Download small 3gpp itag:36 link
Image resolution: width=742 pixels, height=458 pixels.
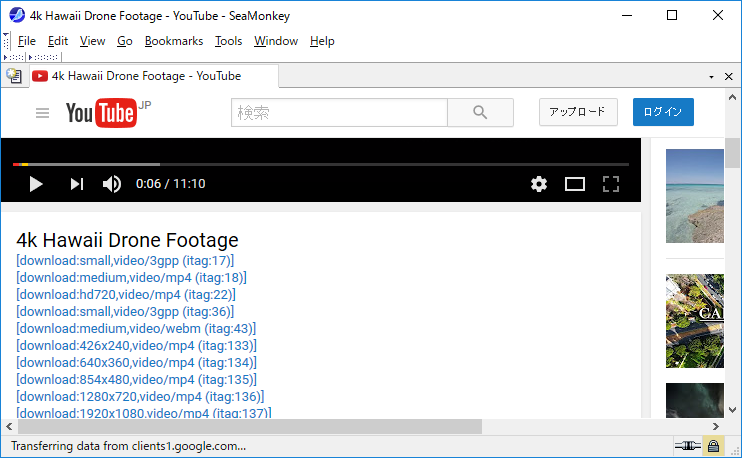click(125, 312)
